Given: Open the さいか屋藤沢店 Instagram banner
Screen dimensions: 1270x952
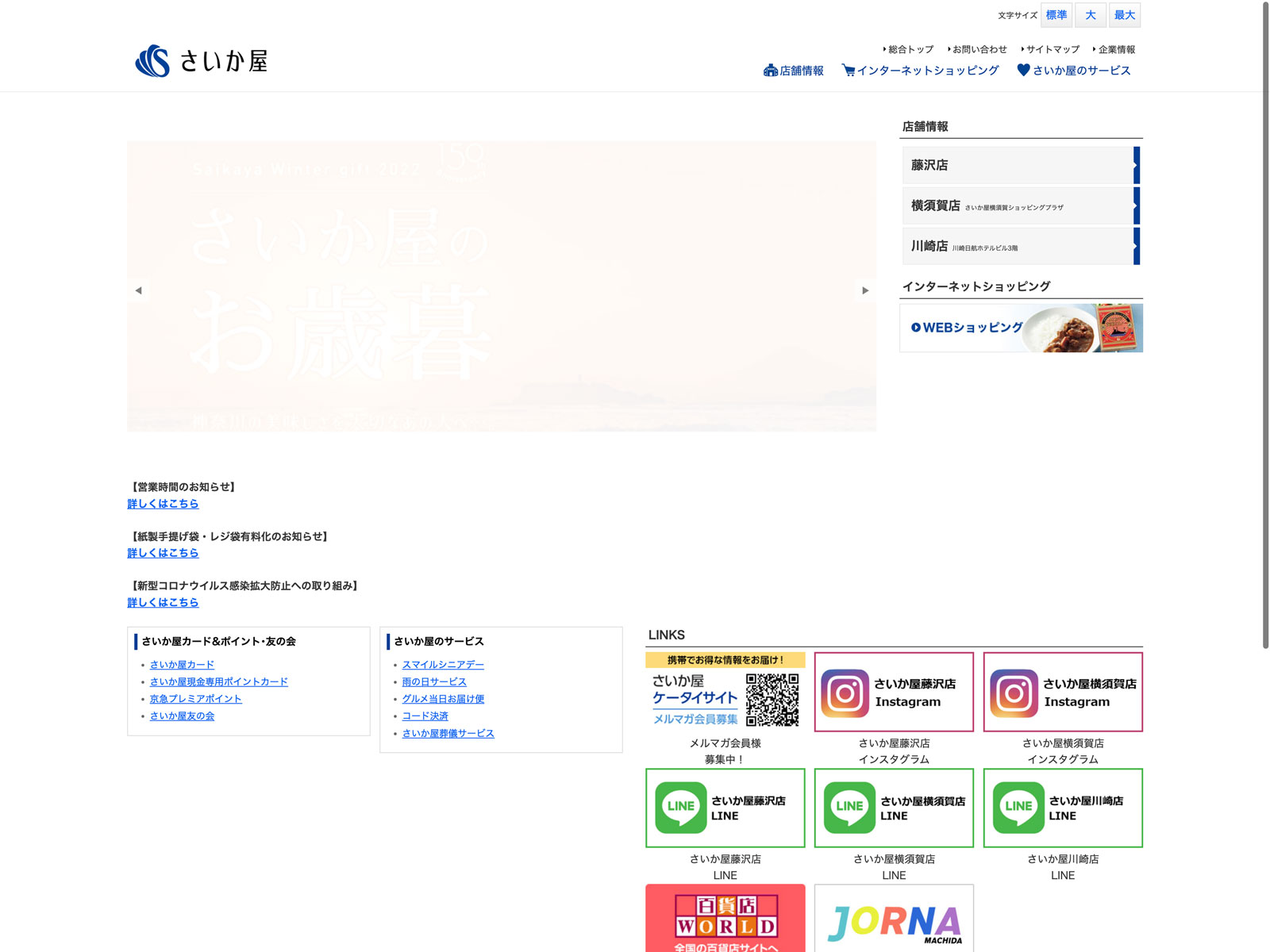Looking at the screenshot, I should [x=894, y=692].
